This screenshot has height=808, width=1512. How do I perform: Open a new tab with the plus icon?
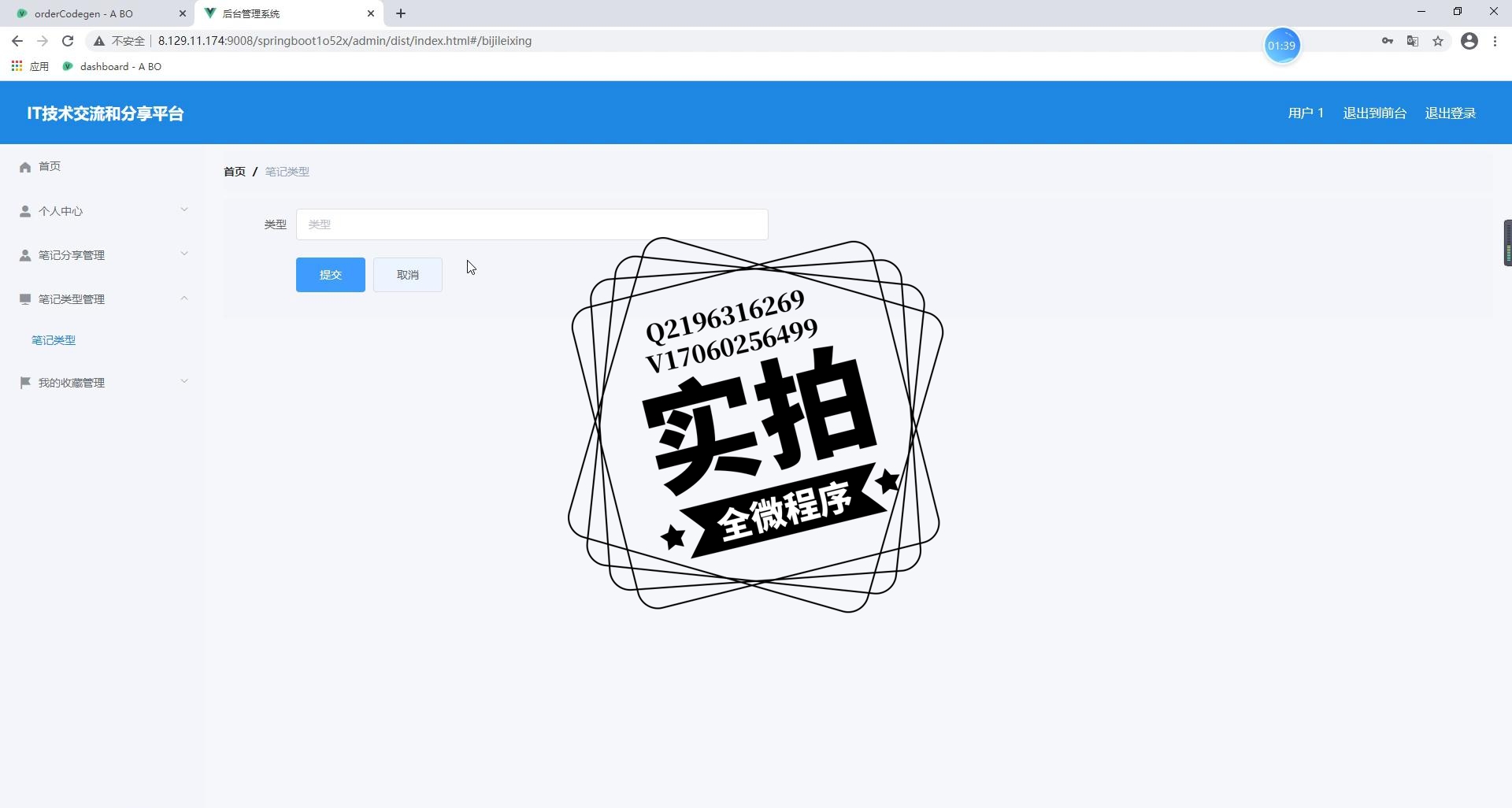[x=401, y=13]
